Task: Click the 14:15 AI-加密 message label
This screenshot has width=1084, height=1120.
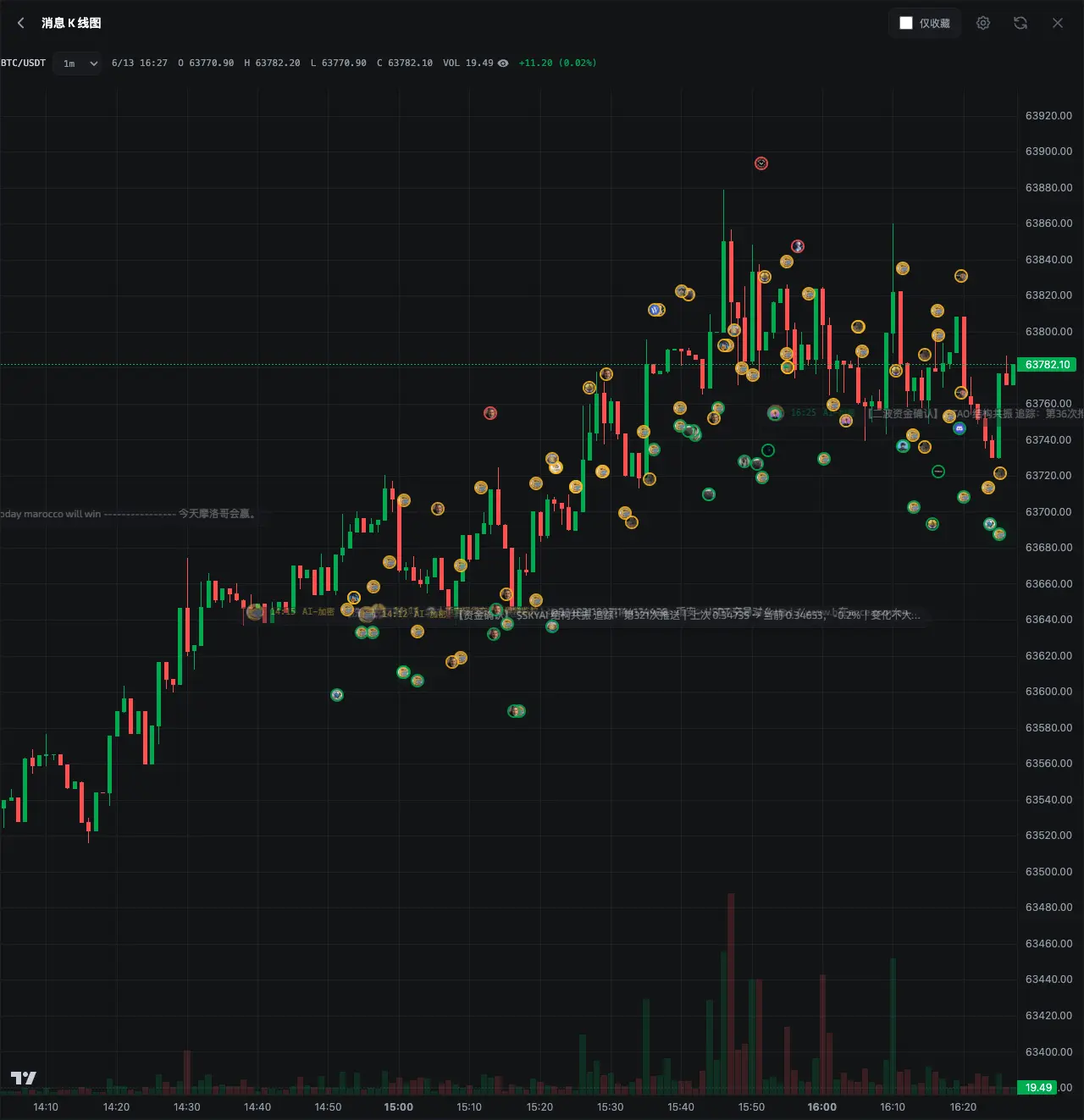Action: point(302,611)
